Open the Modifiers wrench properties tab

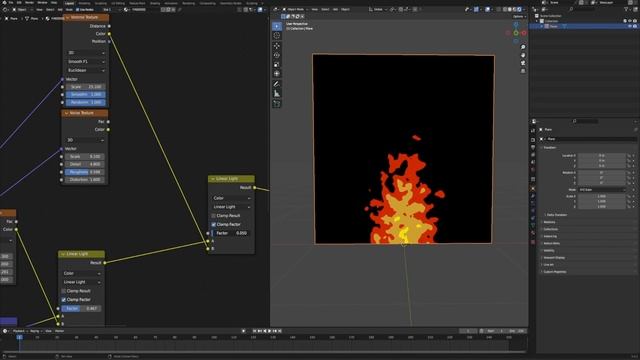coord(533,196)
